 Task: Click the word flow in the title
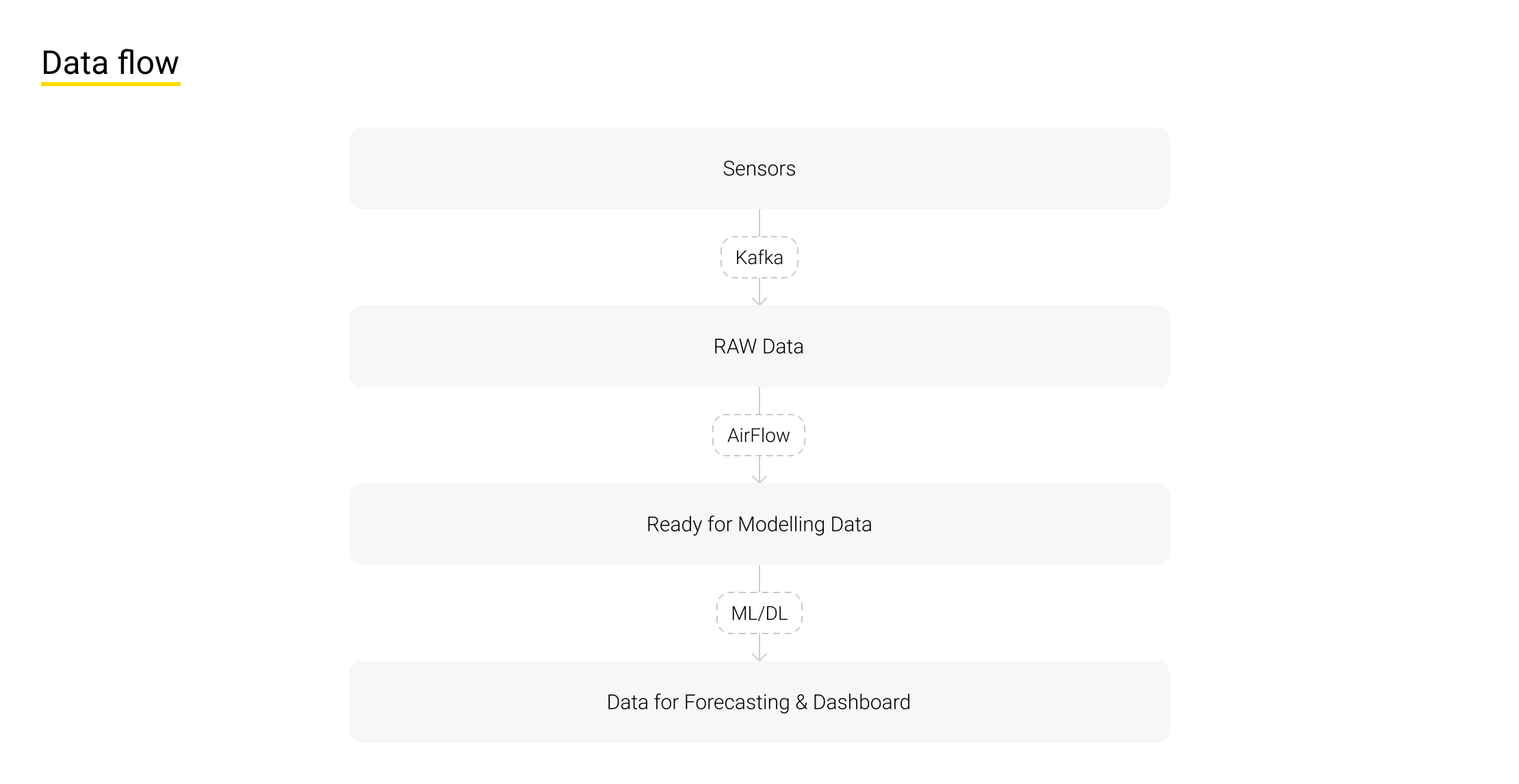[148, 63]
